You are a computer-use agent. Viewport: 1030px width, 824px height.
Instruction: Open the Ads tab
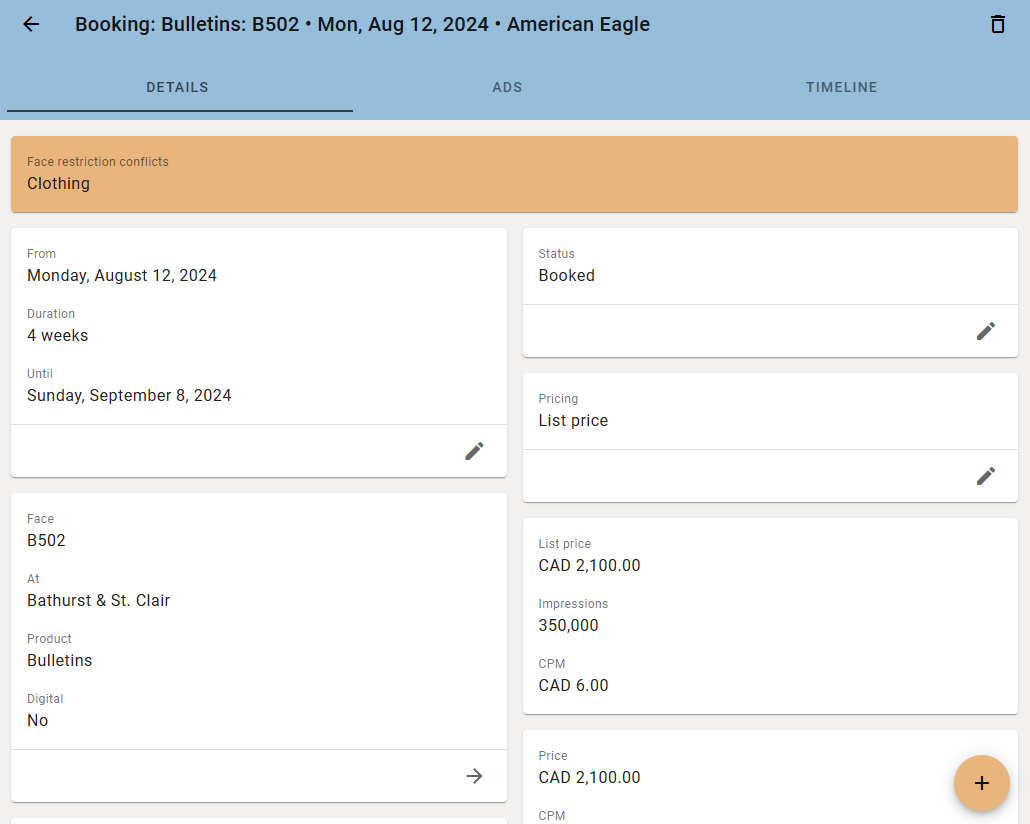coord(507,87)
